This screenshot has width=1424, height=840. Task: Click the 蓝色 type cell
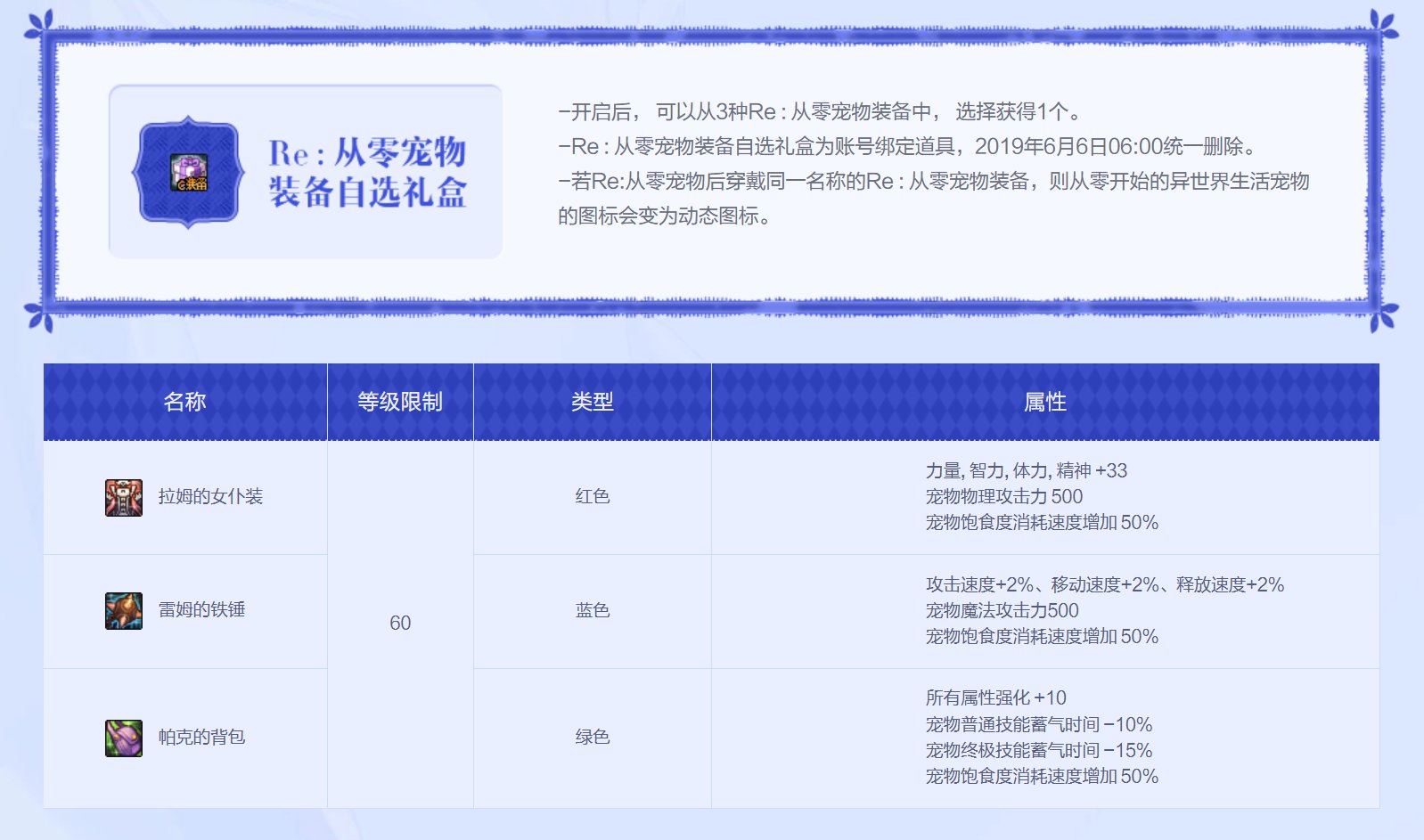pos(593,610)
